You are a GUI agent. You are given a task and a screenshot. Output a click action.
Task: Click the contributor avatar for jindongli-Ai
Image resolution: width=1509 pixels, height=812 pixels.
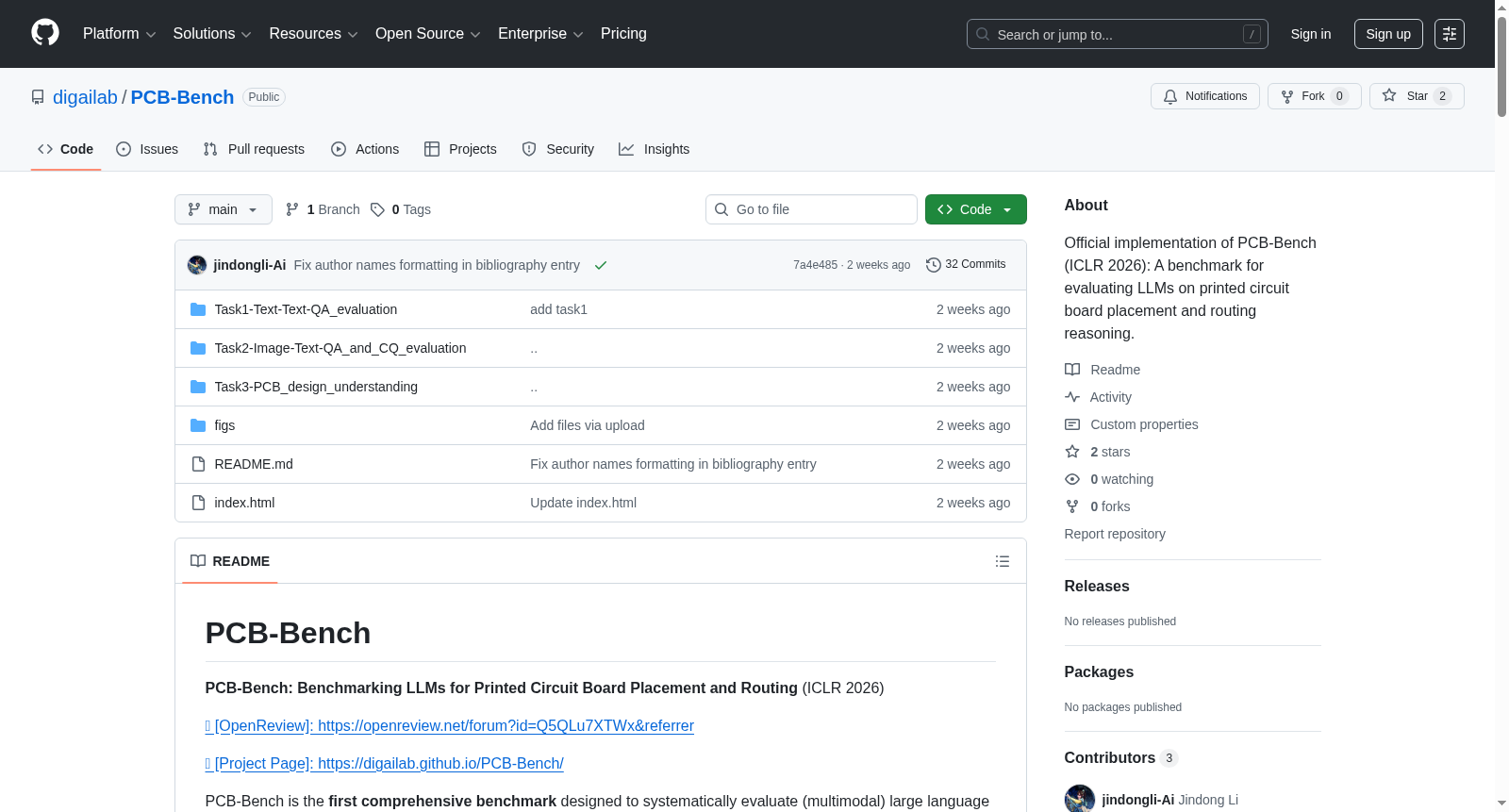pos(1080,799)
